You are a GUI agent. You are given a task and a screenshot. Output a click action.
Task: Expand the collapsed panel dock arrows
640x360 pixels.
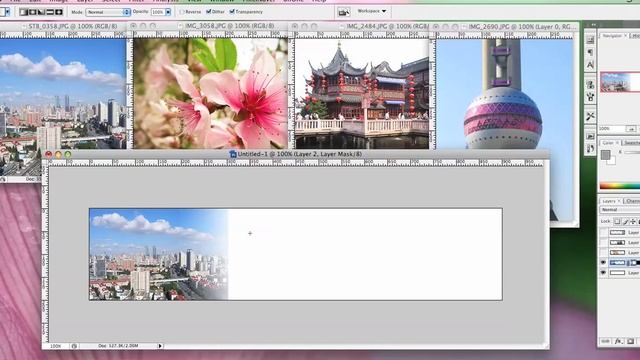click(x=593, y=24)
